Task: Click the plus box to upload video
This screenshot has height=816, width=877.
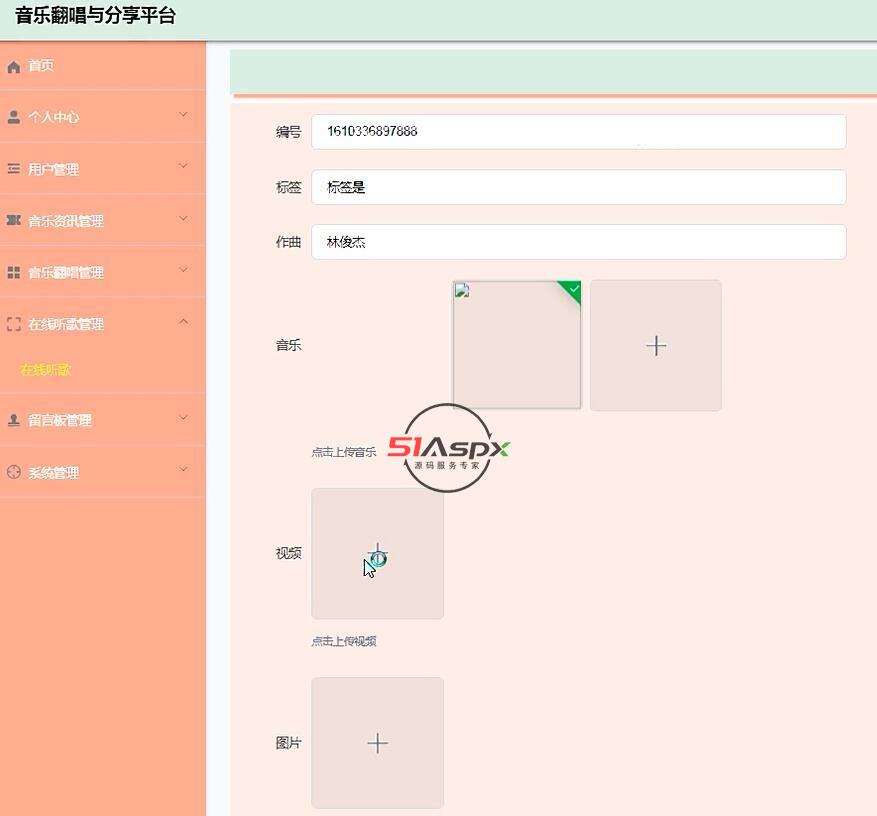Action: pos(377,553)
